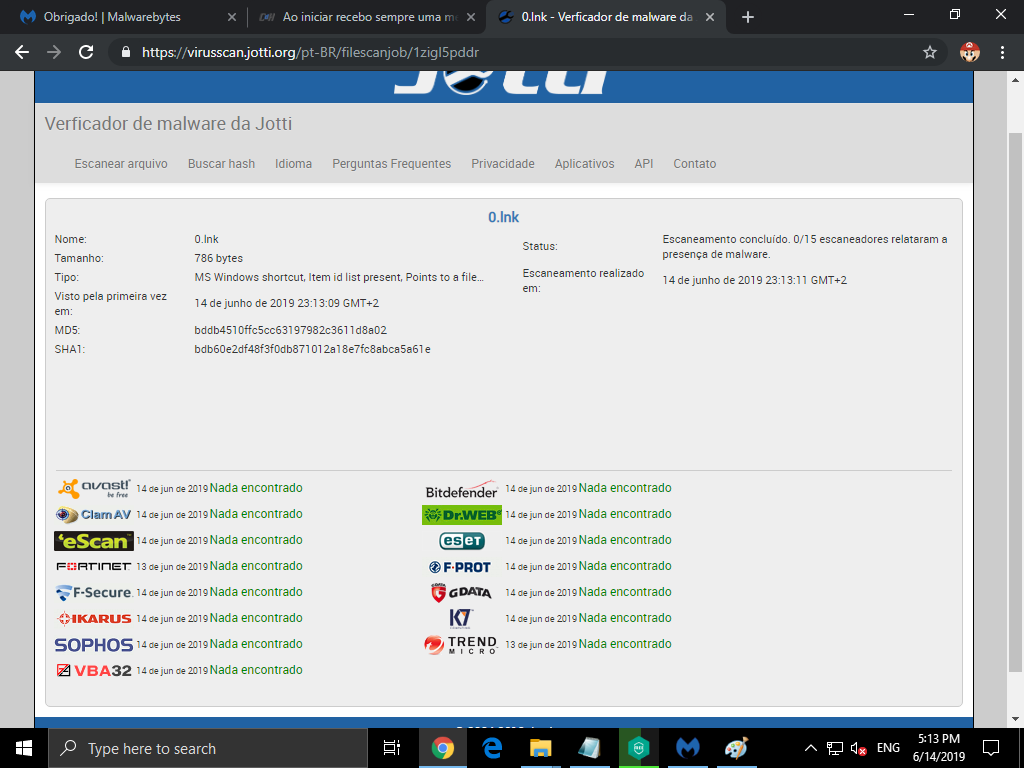View site security info via padlock icon
This screenshot has width=1024, height=768.
click(126, 52)
